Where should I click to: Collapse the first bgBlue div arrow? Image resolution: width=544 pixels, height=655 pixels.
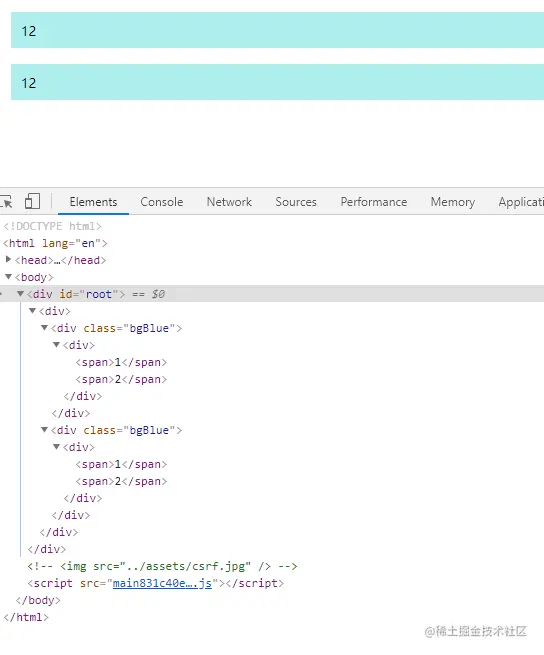(44, 328)
